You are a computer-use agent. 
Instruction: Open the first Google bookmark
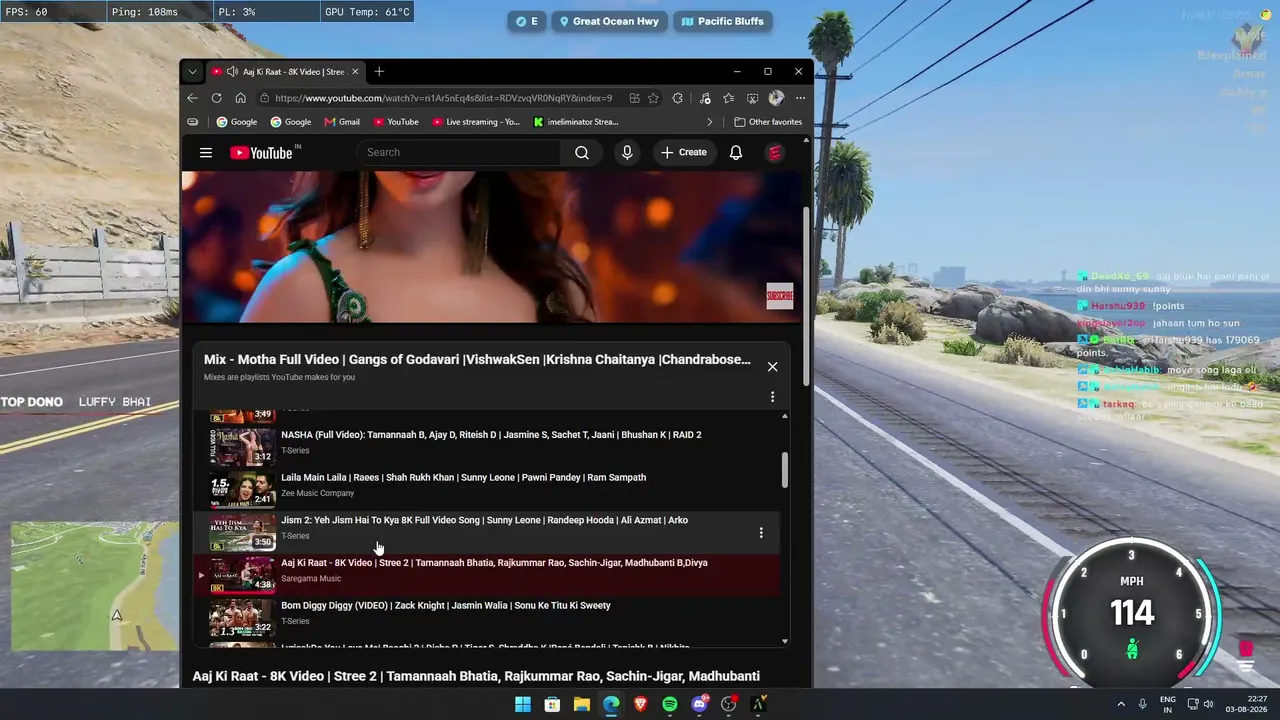237,122
